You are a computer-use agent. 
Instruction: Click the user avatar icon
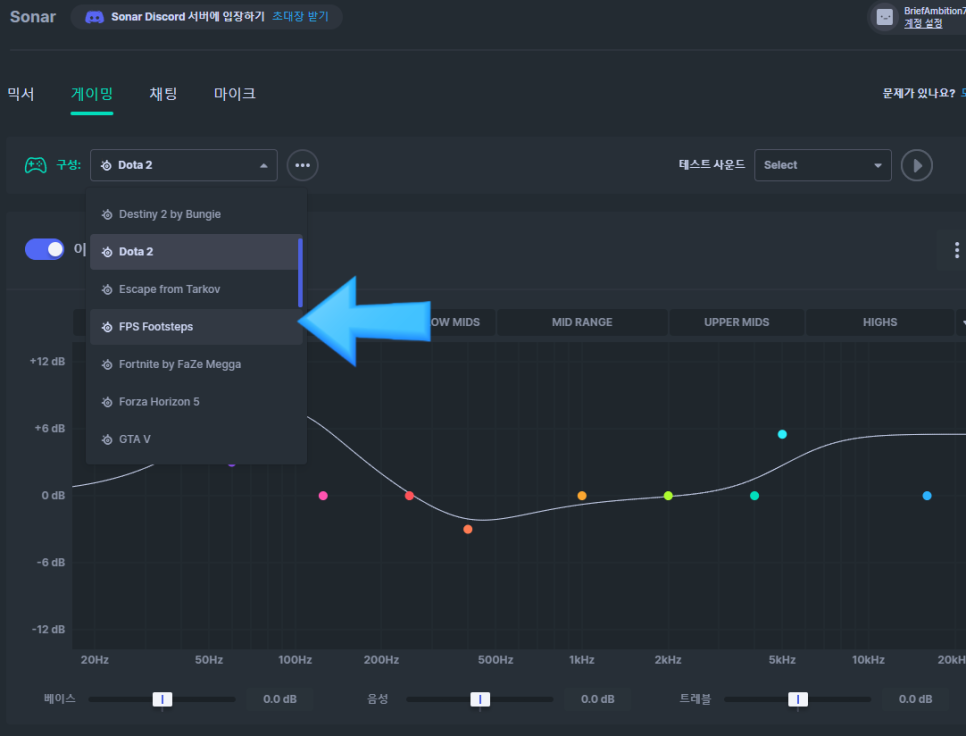885,17
